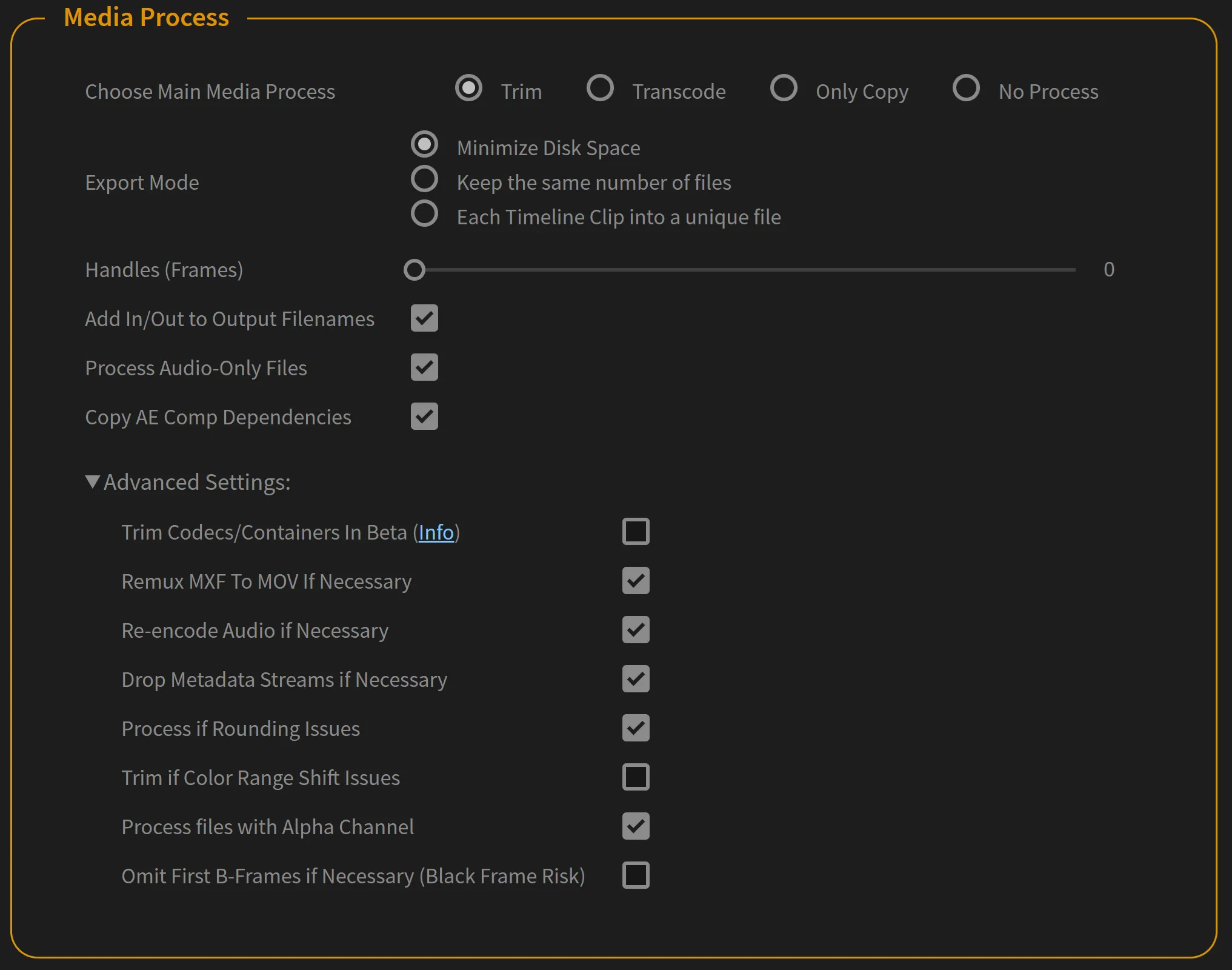
Task: Turn off Drop Metadata Streams if Necessary
Action: tap(636, 679)
